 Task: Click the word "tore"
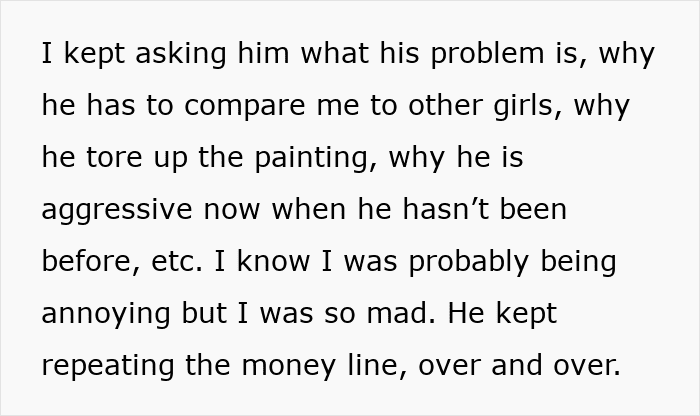pos(117,158)
